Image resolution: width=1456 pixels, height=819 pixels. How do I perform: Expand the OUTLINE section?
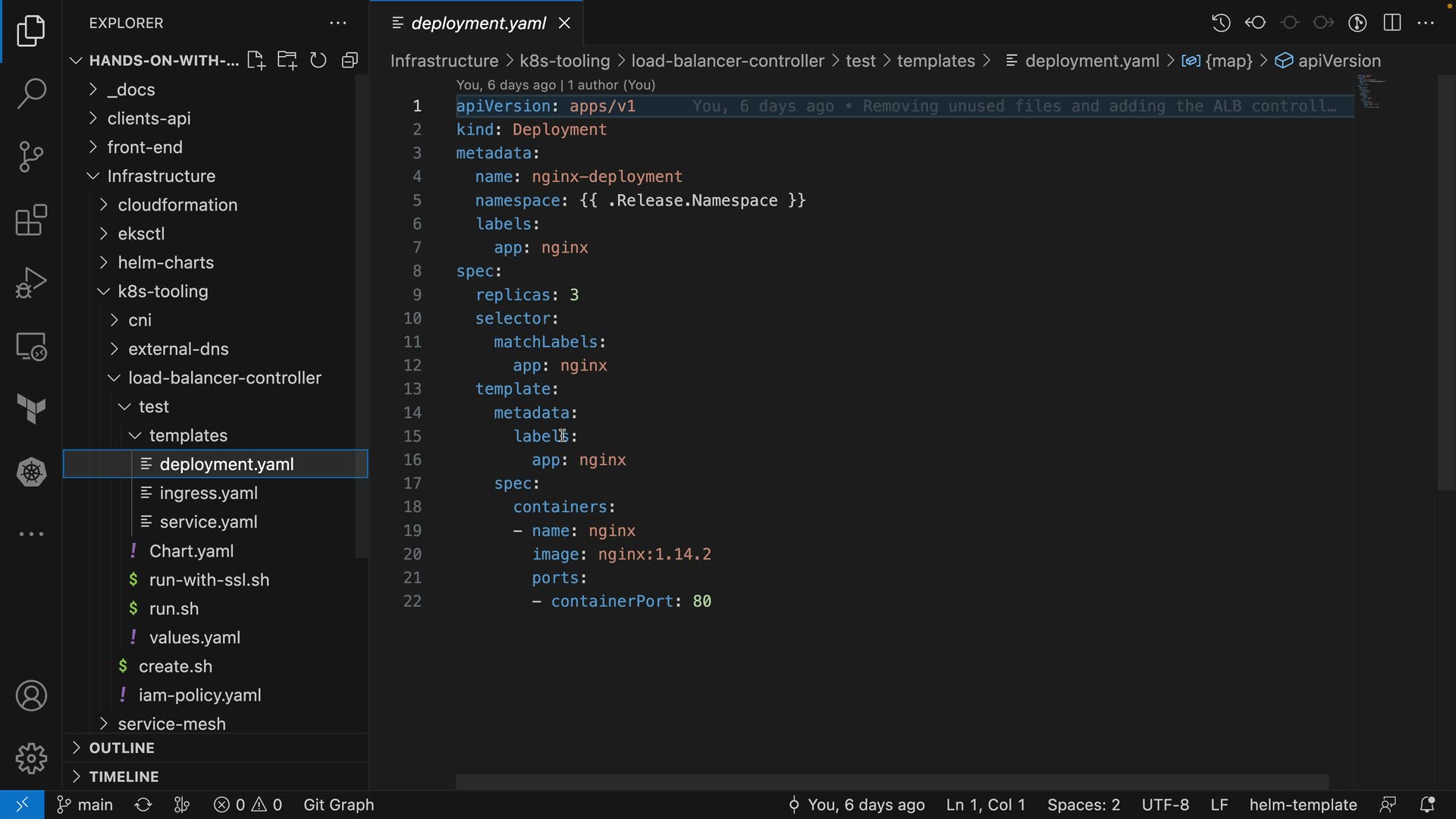(x=121, y=748)
